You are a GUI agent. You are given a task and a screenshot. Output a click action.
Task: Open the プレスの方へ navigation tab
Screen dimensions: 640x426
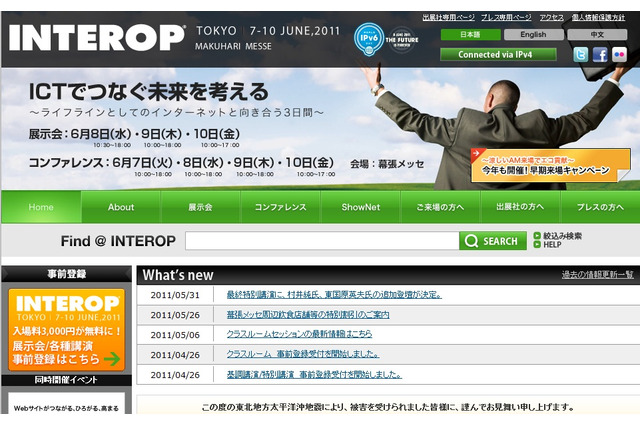(x=600, y=207)
